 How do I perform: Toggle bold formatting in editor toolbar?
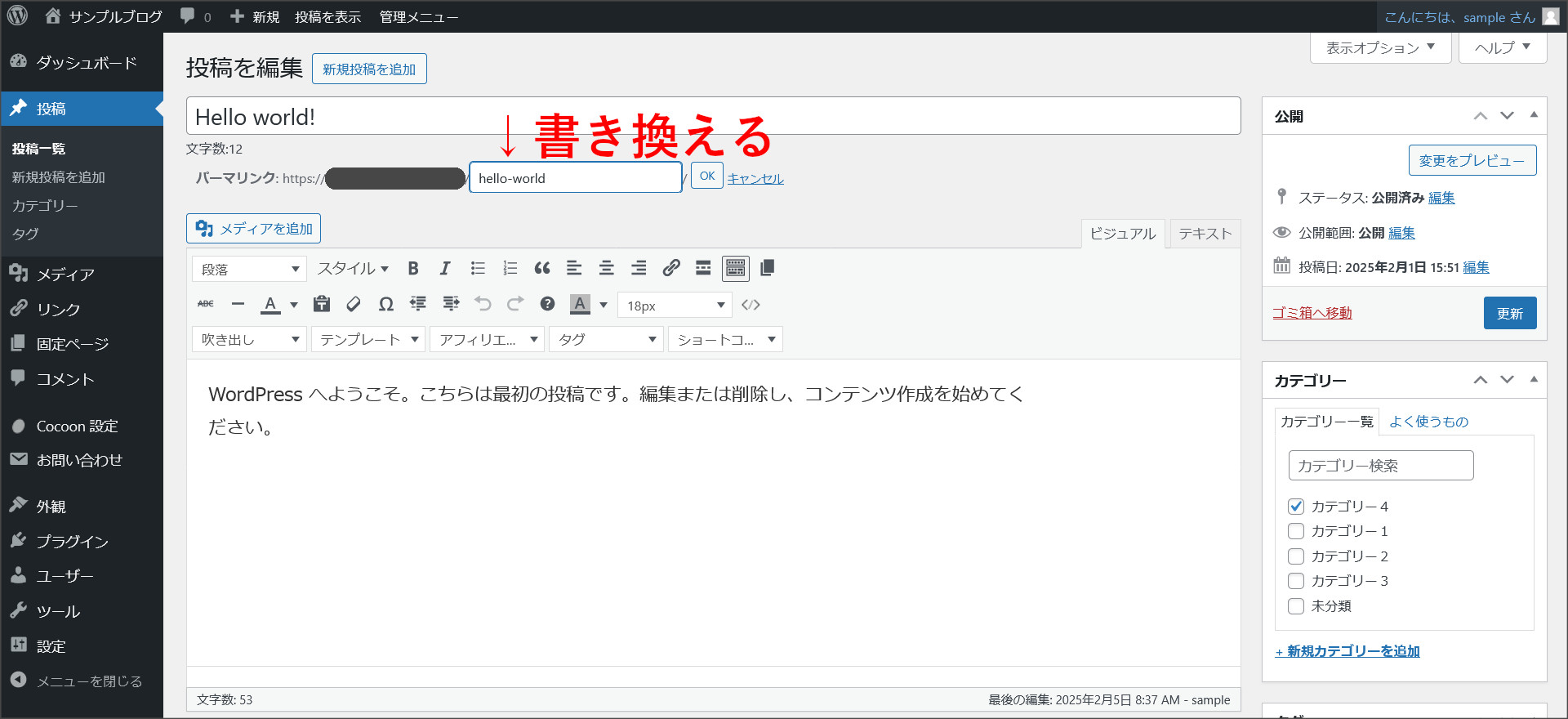point(413,269)
